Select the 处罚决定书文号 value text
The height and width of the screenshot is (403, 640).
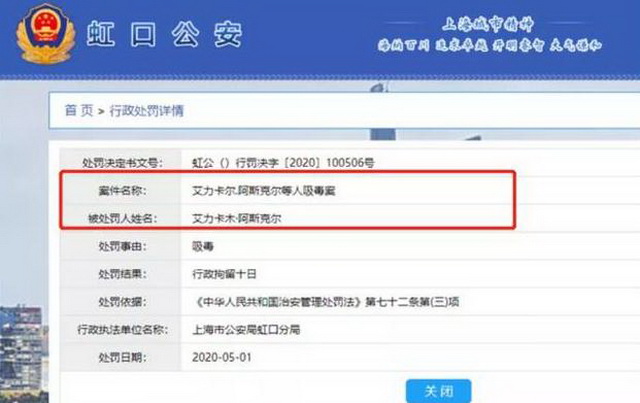(283, 163)
